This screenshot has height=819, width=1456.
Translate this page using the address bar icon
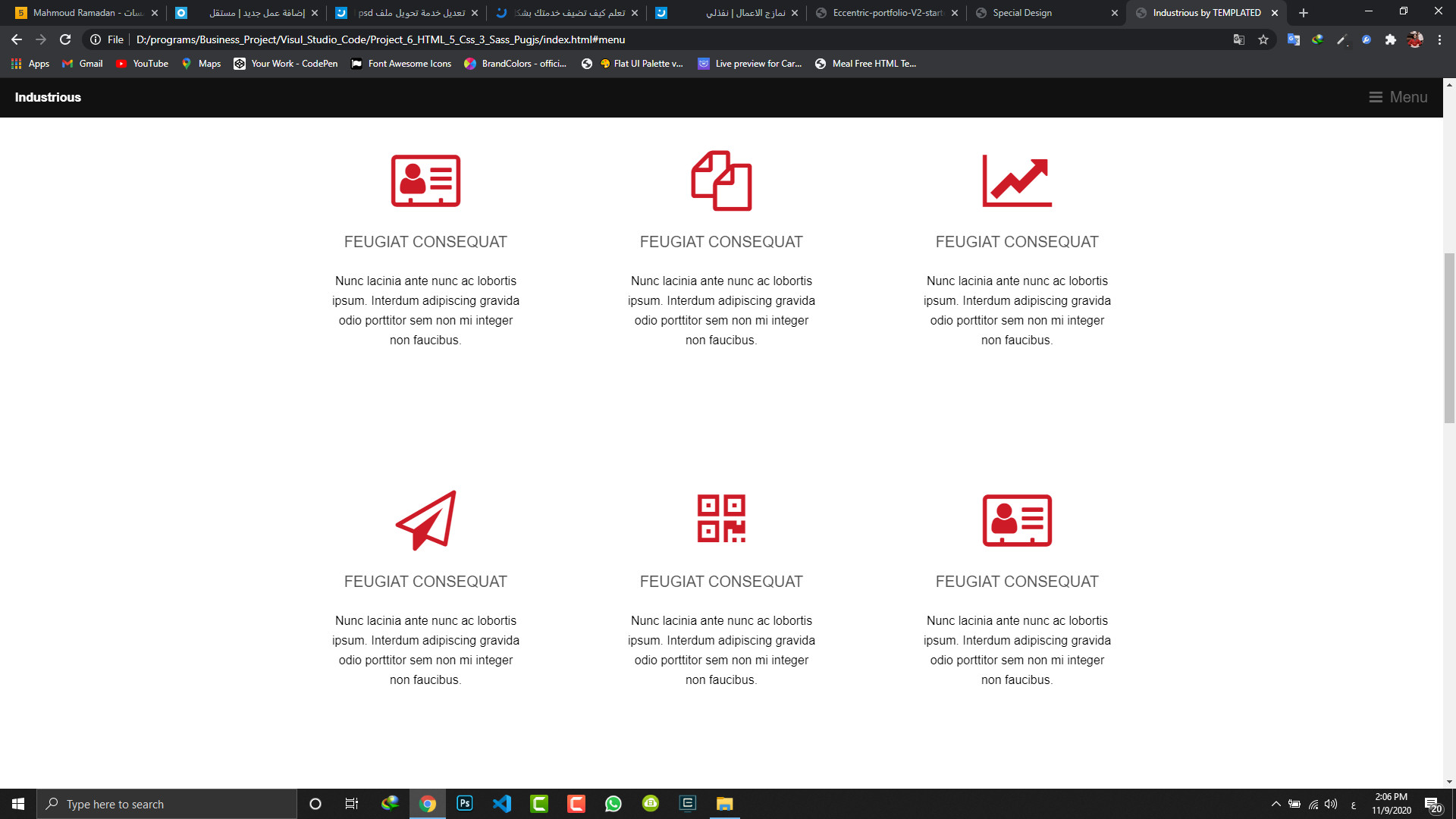1240,39
